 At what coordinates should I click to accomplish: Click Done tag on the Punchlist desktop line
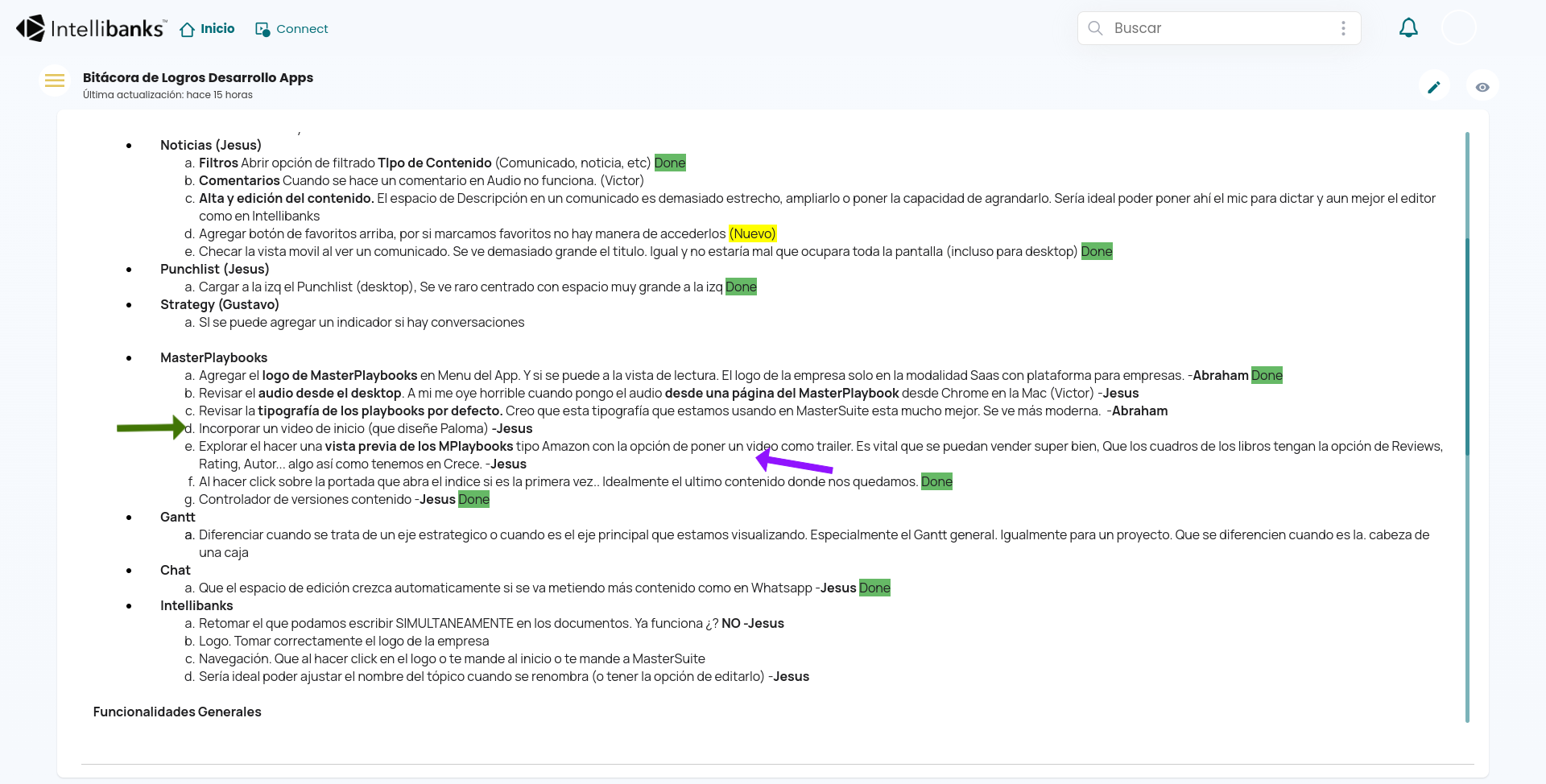coord(741,287)
